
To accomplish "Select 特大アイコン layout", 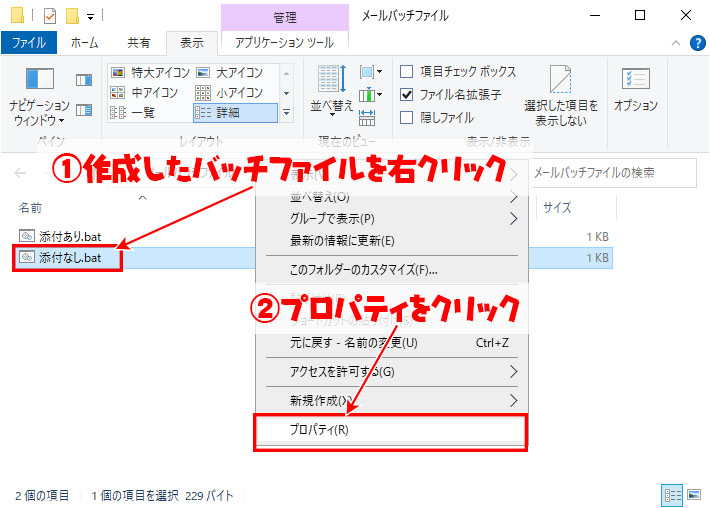I will point(151,72).
